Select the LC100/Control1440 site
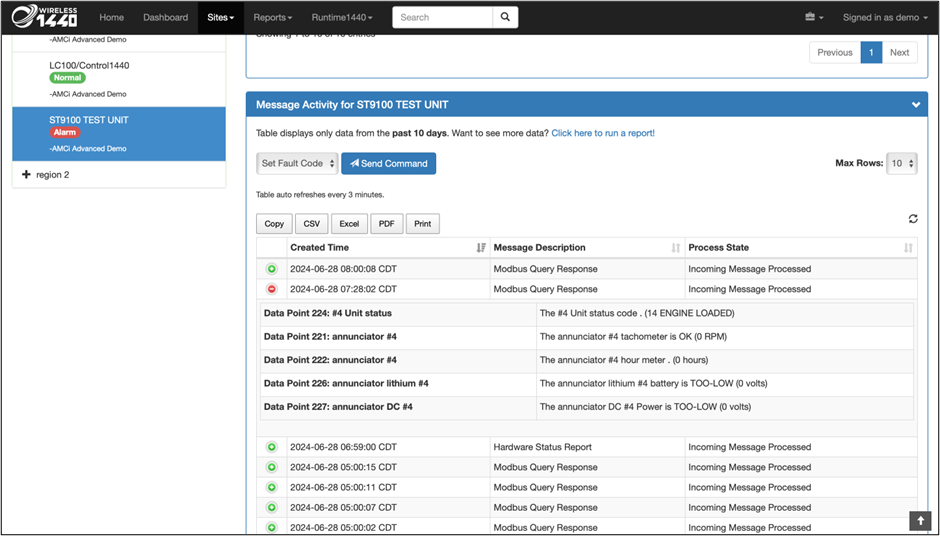940x536 pixels. point(89,66)
